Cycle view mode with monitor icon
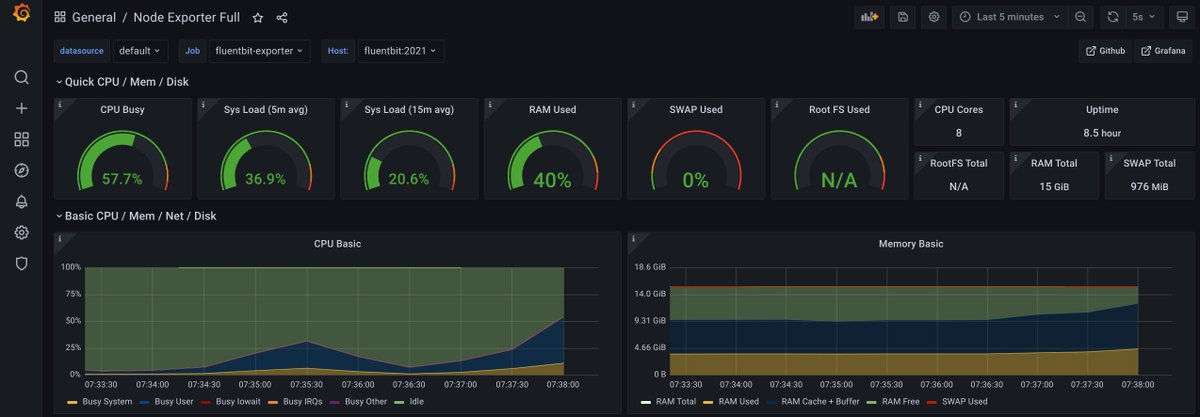Viewport: 1200px width, 417px height. (1181, 17)
